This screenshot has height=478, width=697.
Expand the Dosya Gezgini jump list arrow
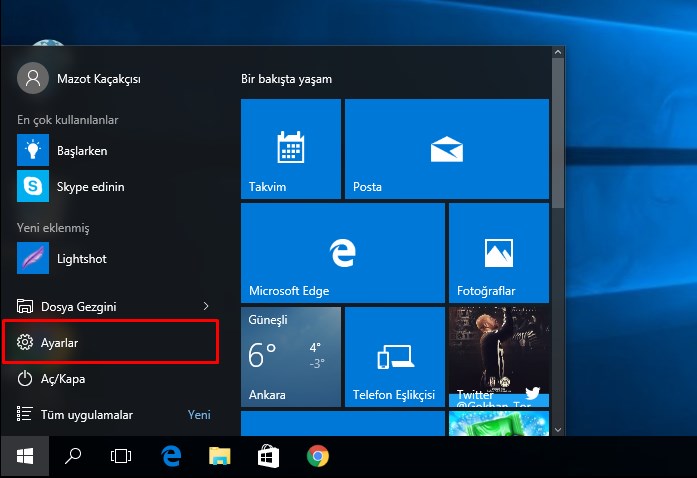coord(206,305)
